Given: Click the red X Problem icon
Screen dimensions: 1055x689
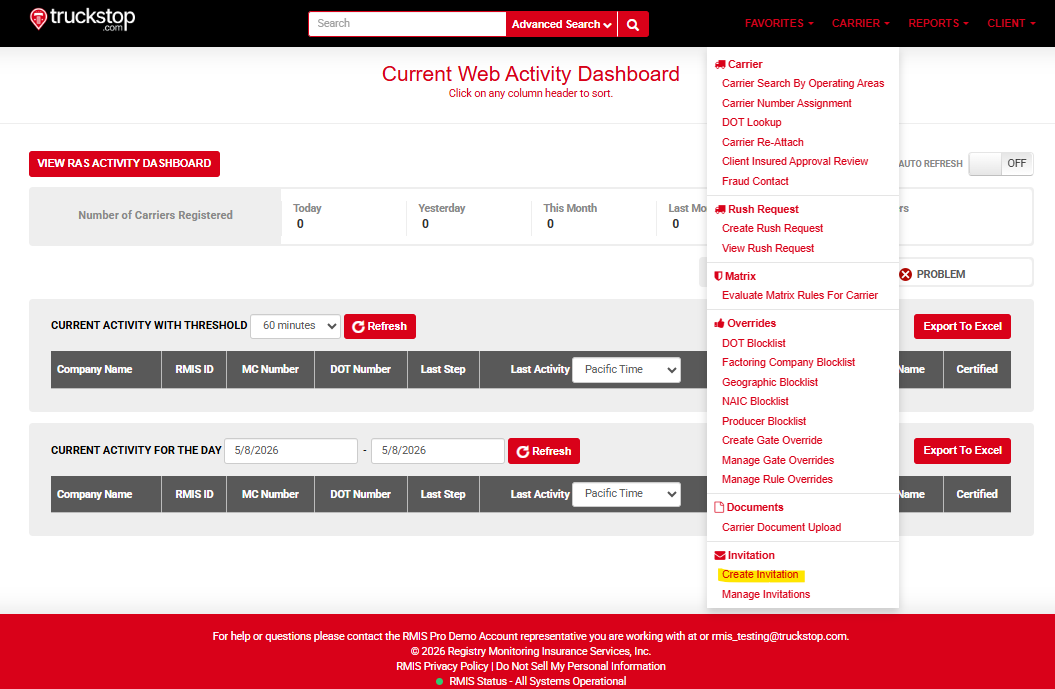Looking at the screenshot, I should [x=906, y=275].
